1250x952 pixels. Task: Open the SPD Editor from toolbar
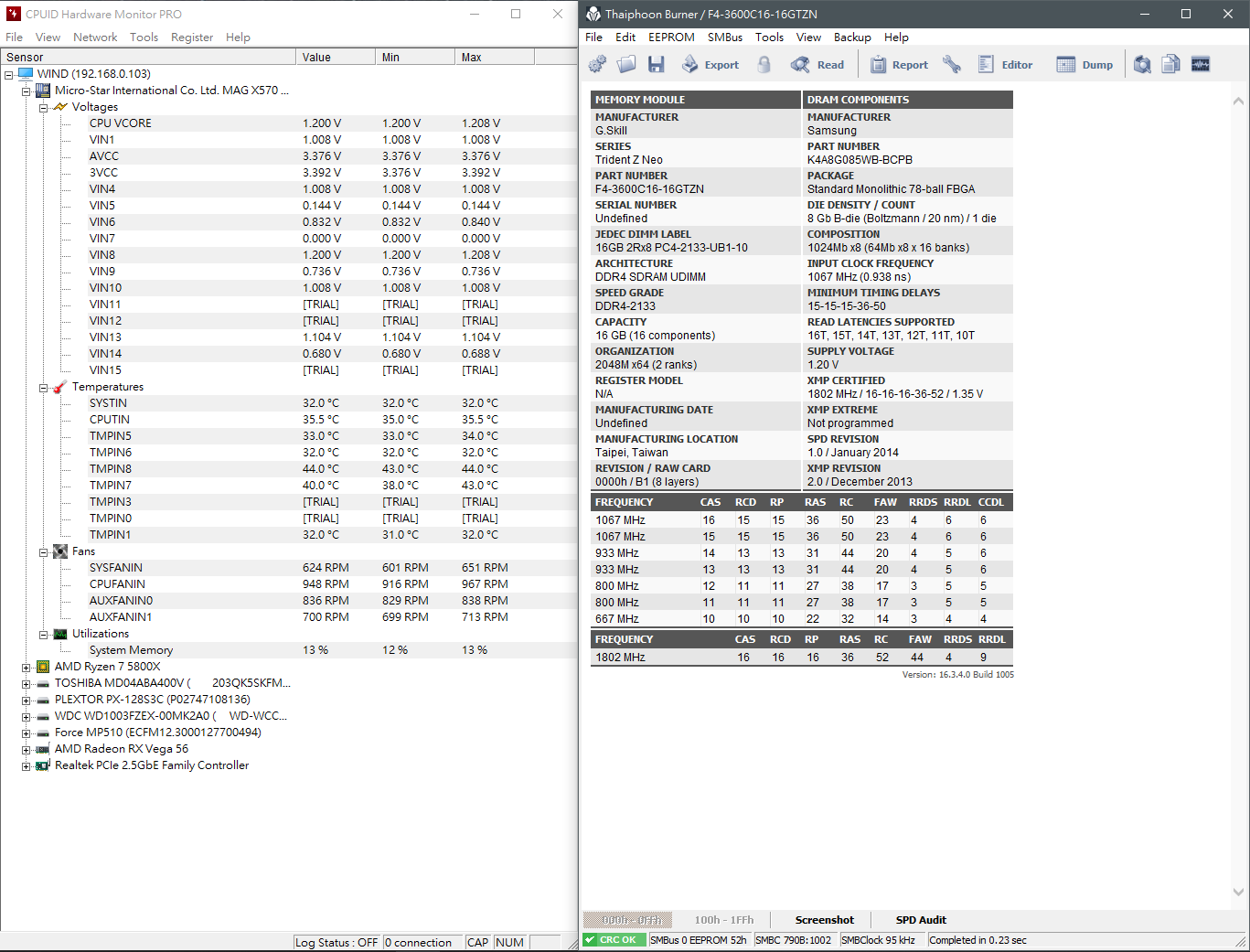coord(1005,64)
